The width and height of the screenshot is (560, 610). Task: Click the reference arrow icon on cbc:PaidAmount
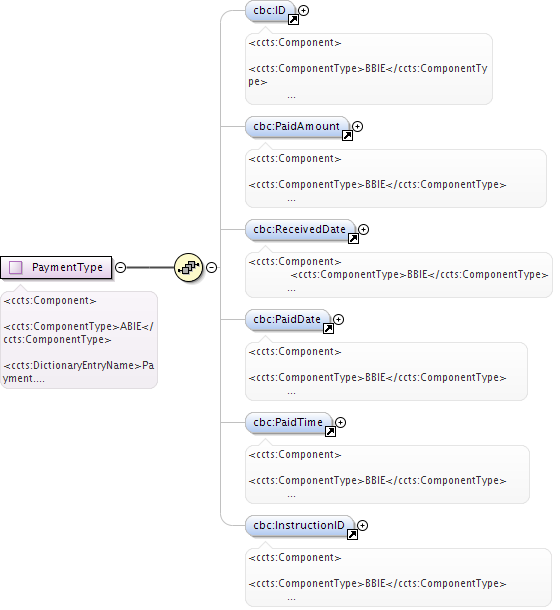point(347,135)
